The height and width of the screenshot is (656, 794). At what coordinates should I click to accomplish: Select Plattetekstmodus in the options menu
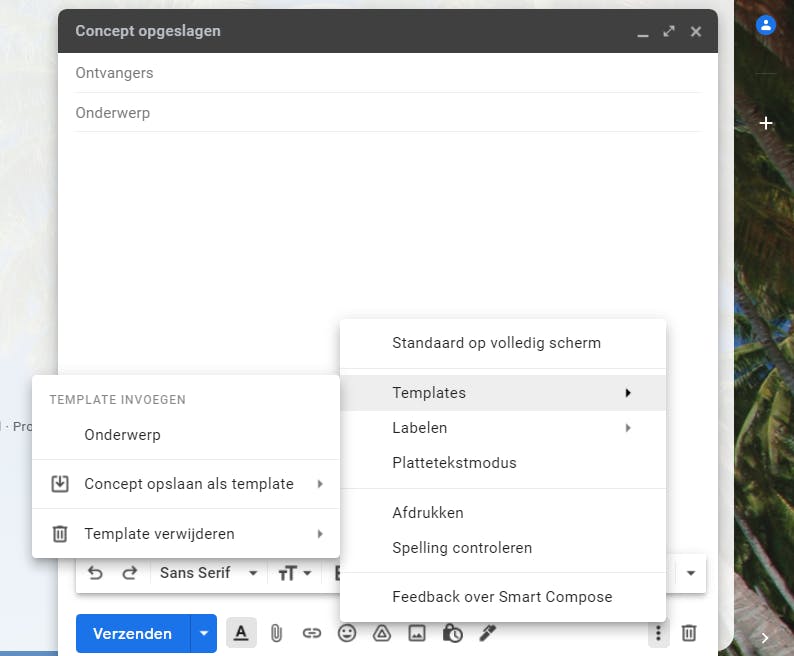pyautogui.click(x=454, y=463)
